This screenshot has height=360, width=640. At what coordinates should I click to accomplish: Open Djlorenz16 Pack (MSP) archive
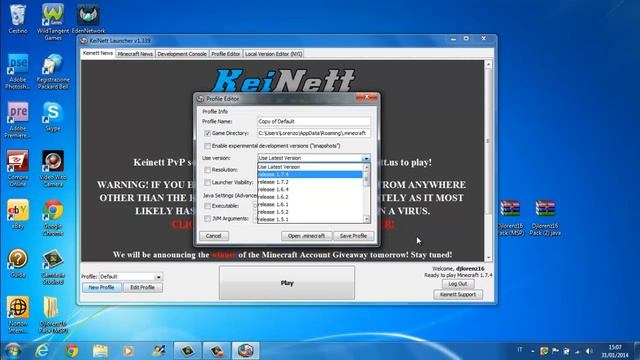[510, 217]
